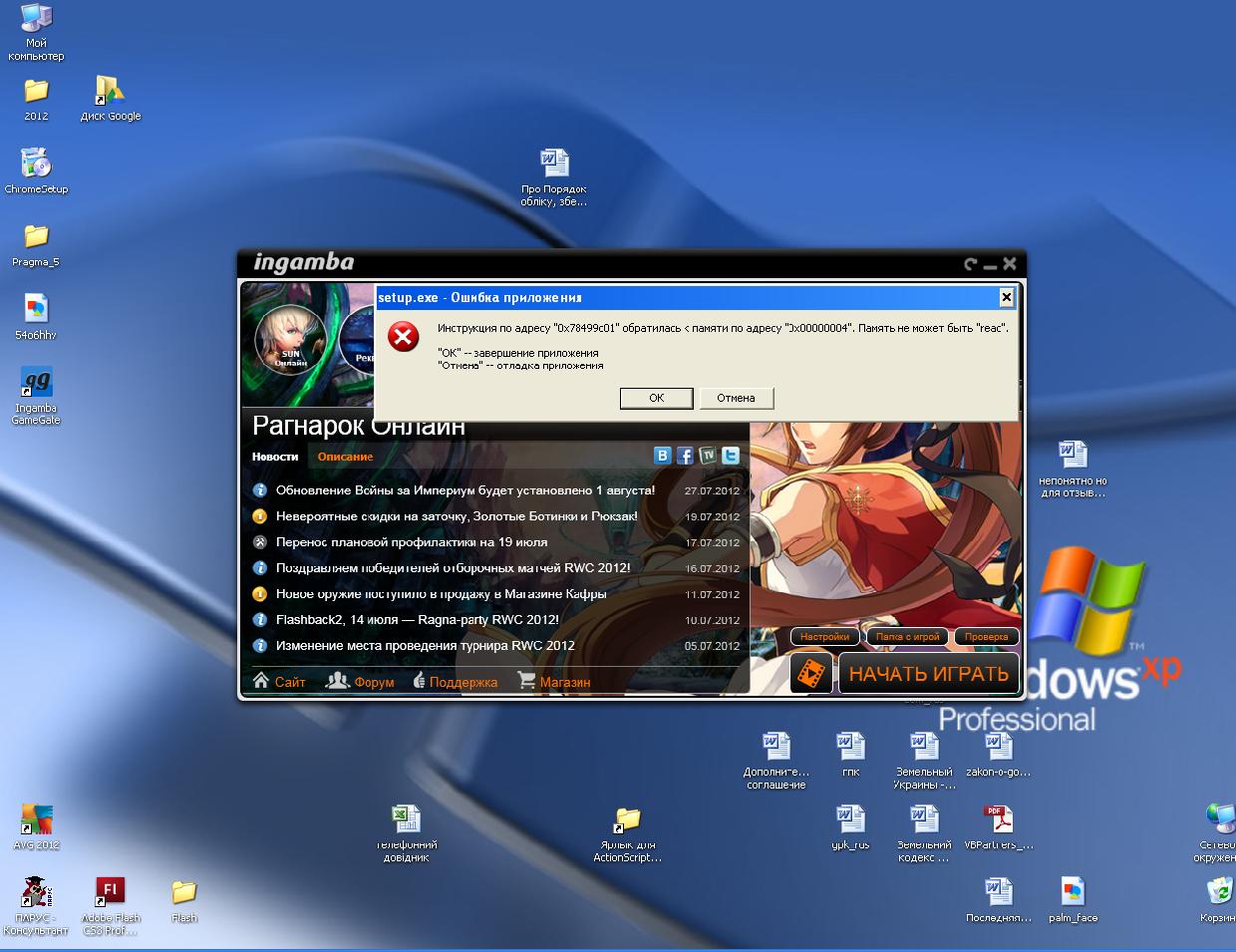
Task: Select Про Порядок обліку Word document
Action: (553, 177)
